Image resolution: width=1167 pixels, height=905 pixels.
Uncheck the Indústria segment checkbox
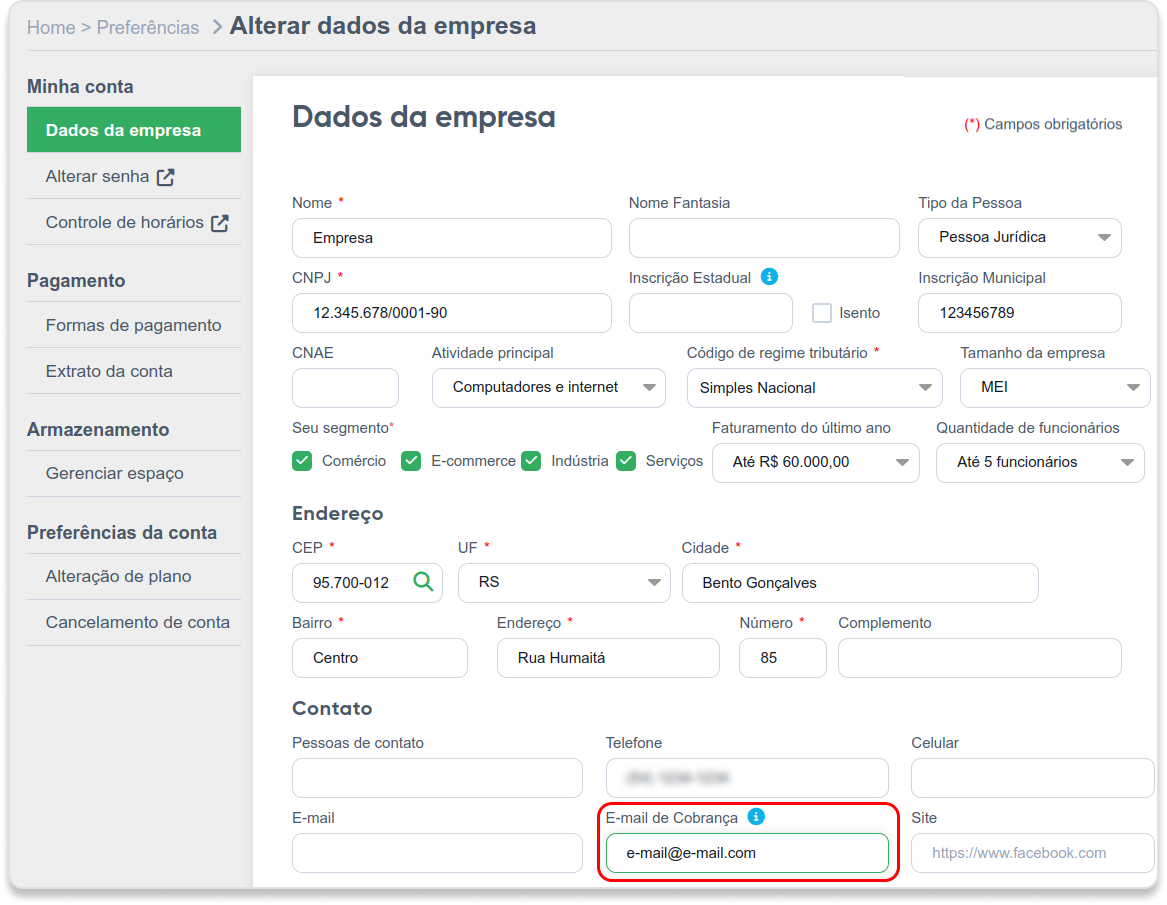(531, 461)
